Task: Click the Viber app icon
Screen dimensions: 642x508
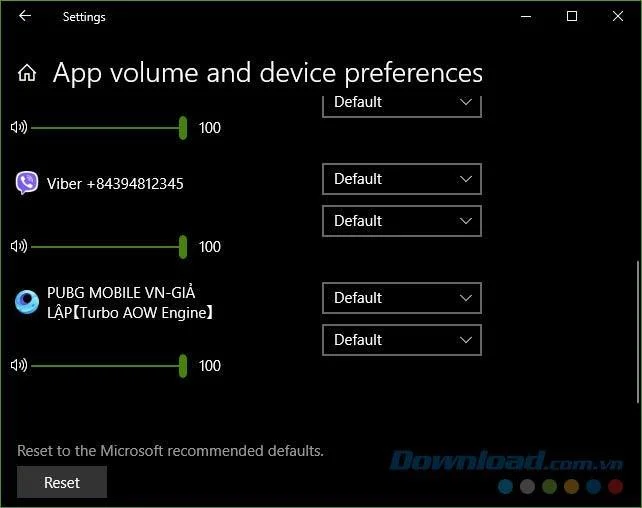Action: click(x=27, y=183)
